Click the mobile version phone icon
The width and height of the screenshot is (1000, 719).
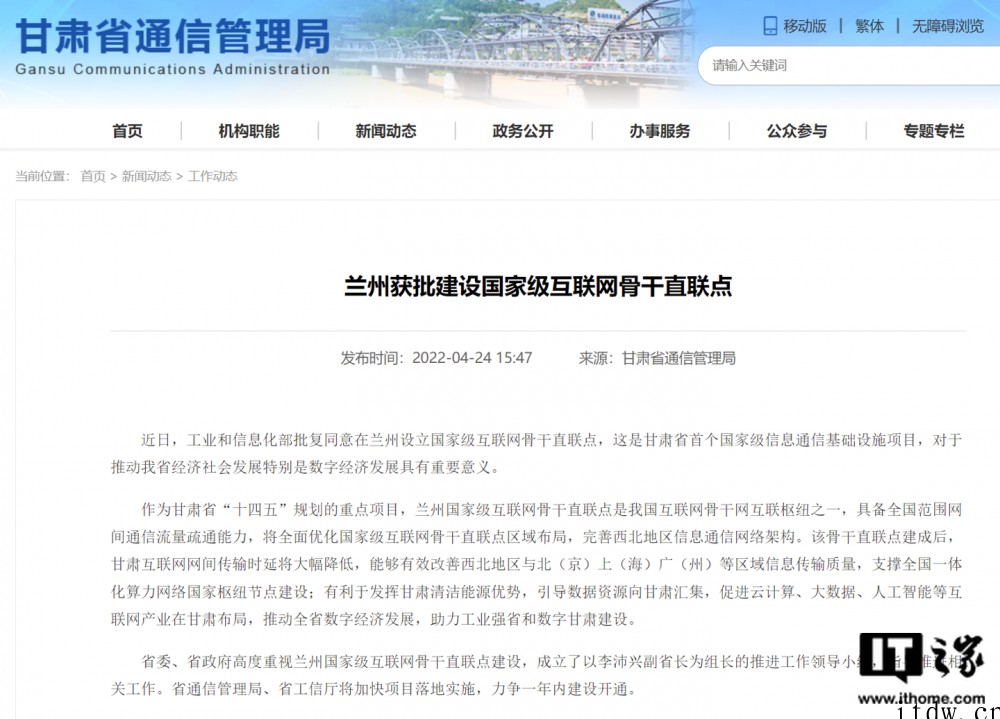pos(770,26)
